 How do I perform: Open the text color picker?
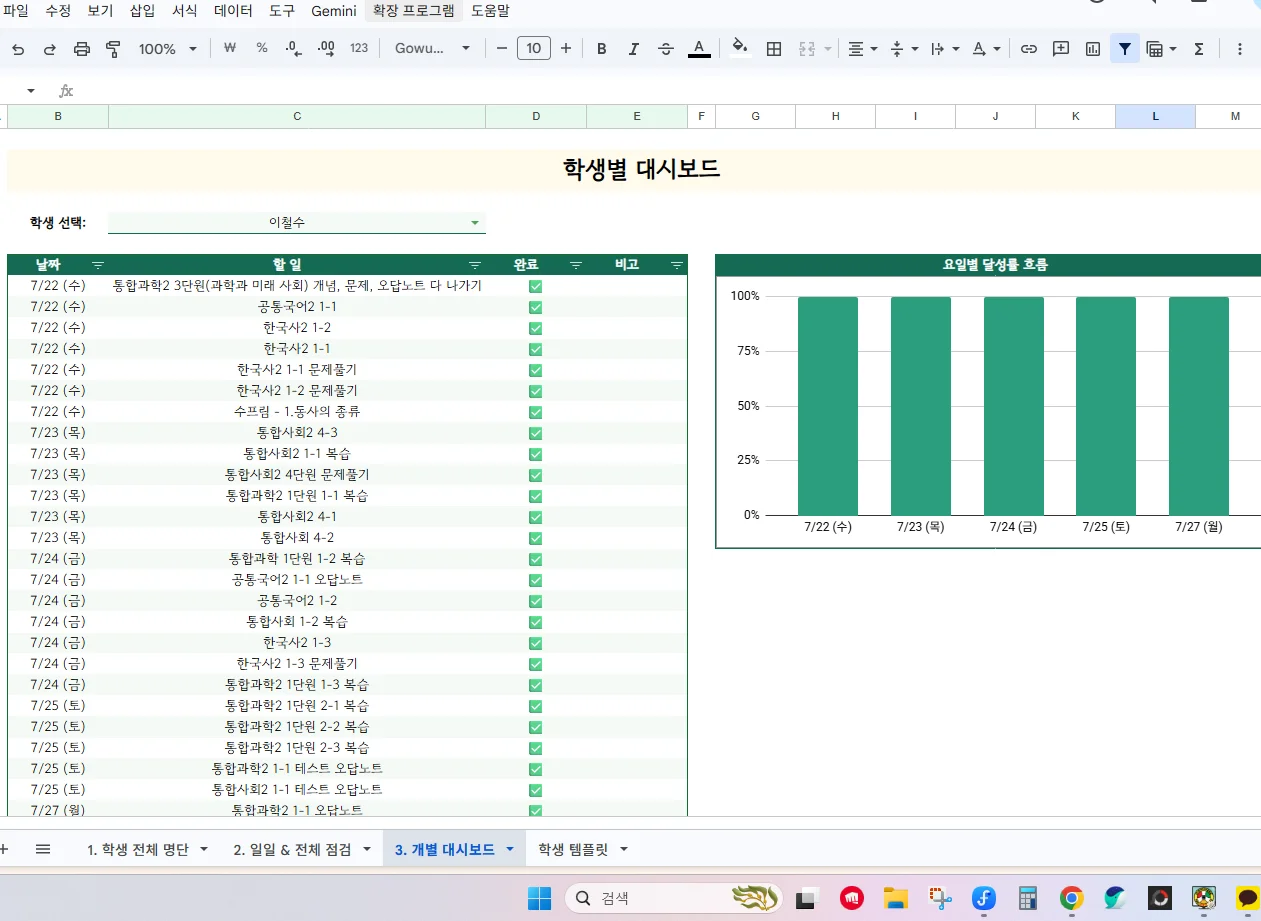coord(699,48)
